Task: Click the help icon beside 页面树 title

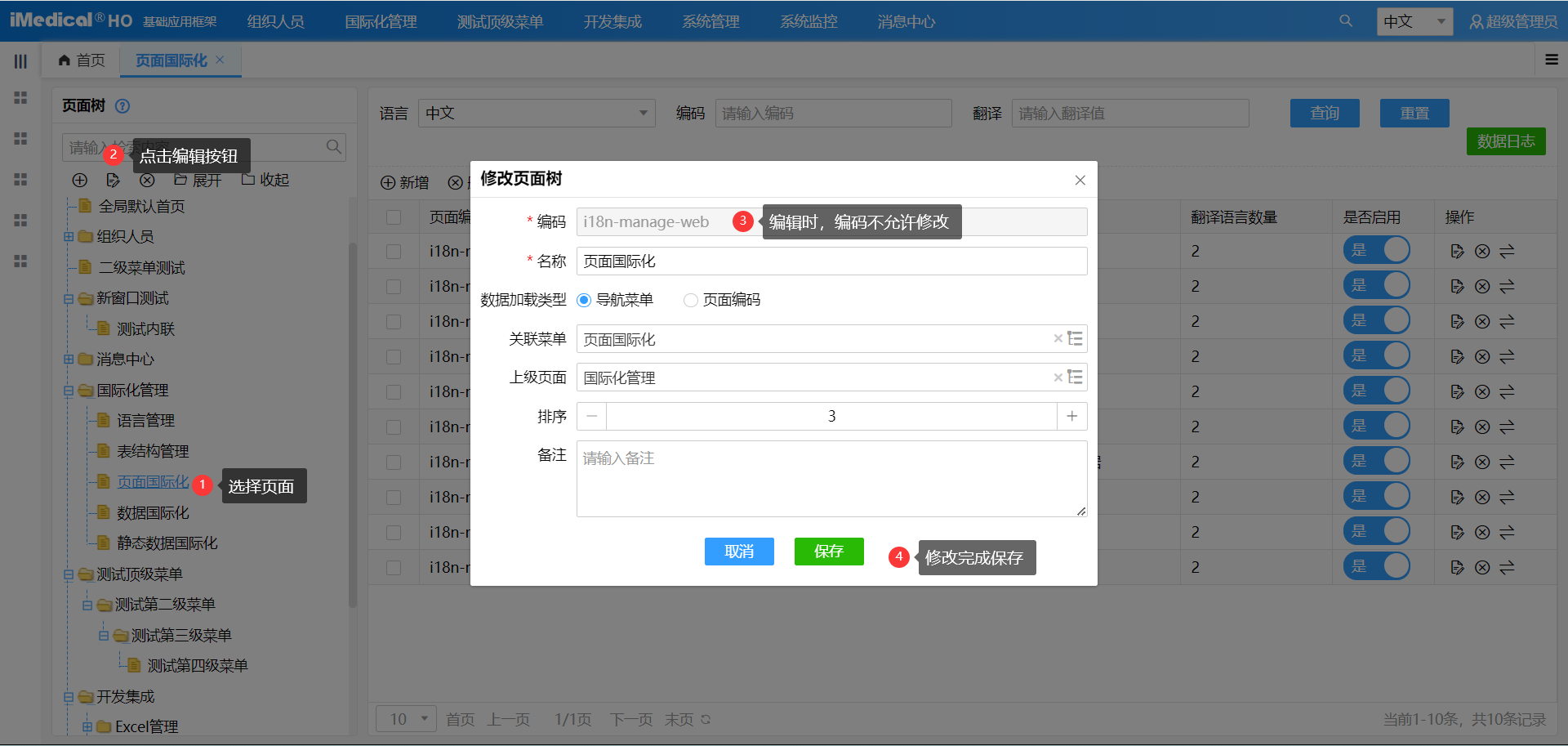Action: coord(122,106)
